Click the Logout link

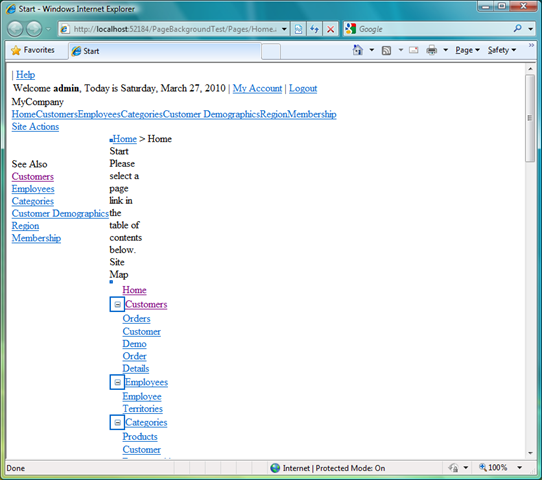coord(303,88)
